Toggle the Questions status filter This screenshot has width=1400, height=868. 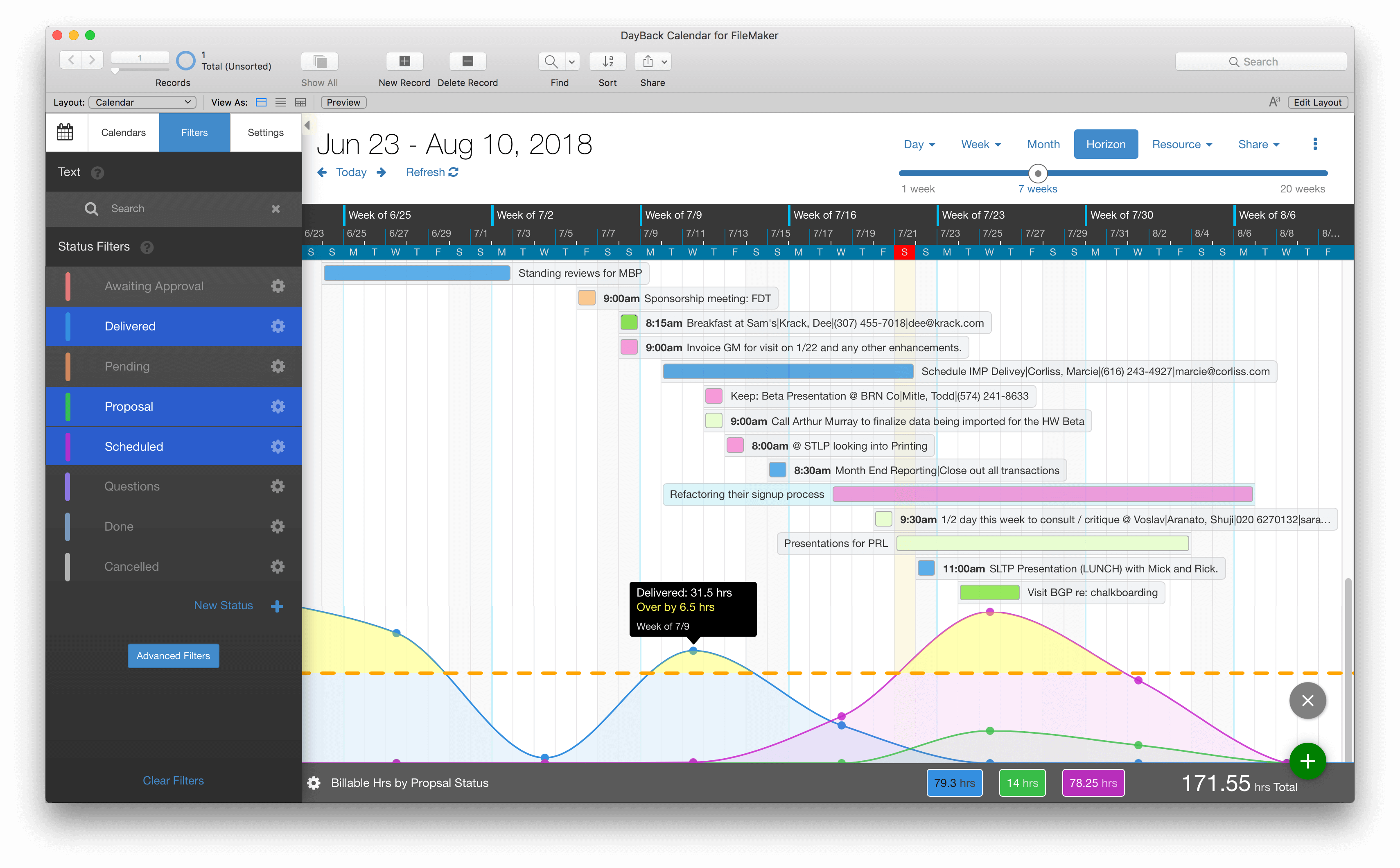pos(173,486)
